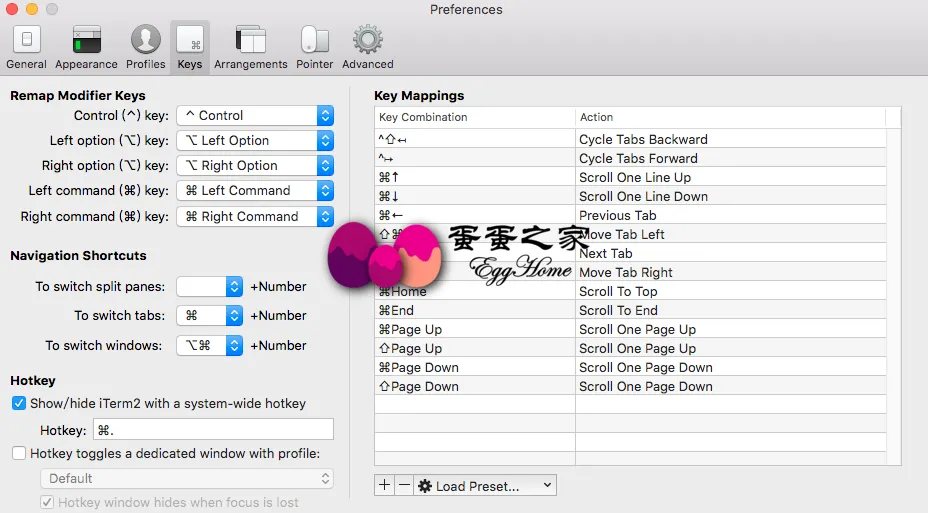Screen dimensions: 928x513
Task: Click the Hotkey input field
Action: pos(213,430)
